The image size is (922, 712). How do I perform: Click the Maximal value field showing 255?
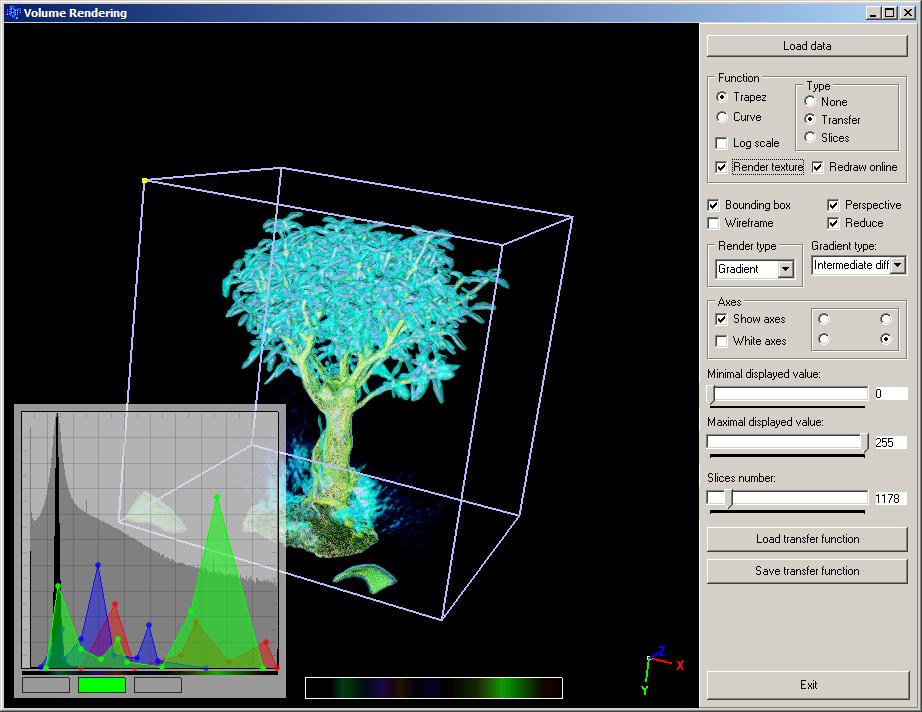tap(890, 442)
